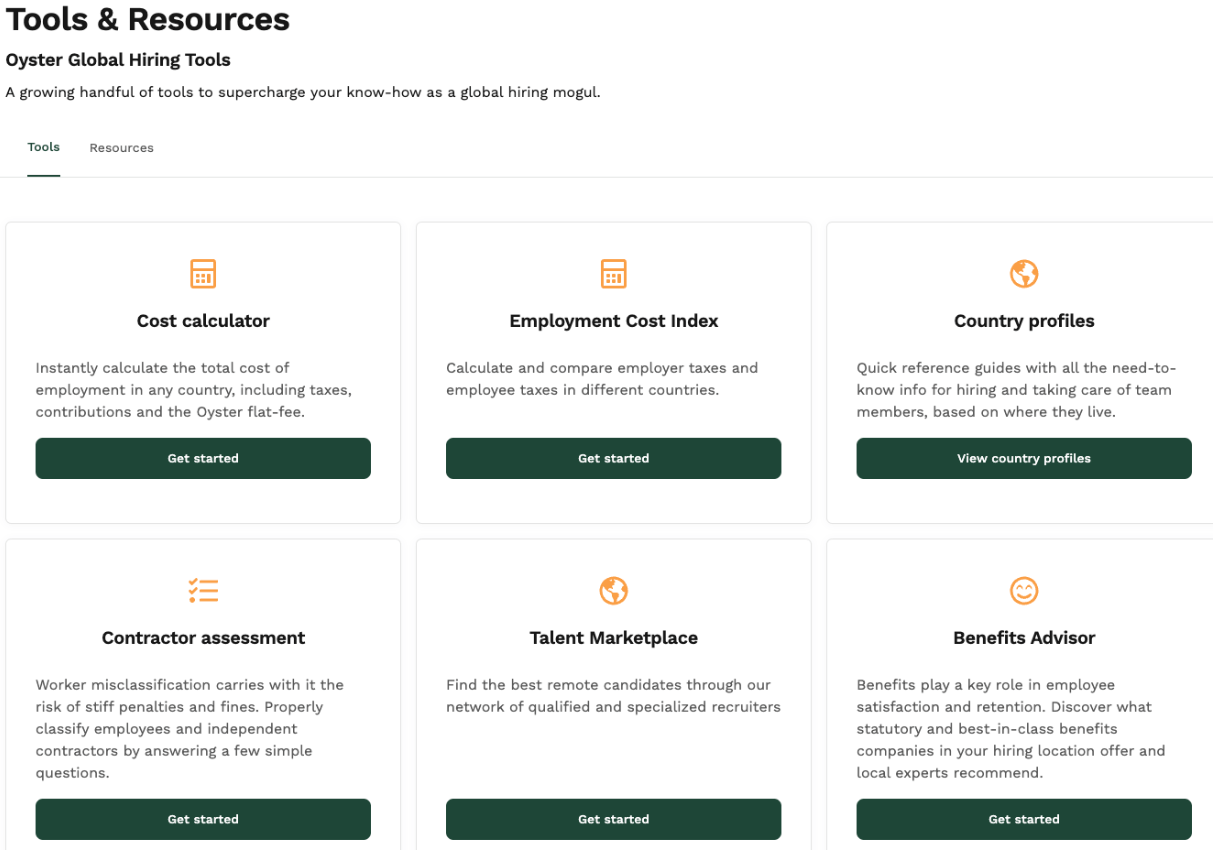1213x862 pixels.
Task: Click the Contractor assessment checklist icon
Action: [x=203, y=590]
